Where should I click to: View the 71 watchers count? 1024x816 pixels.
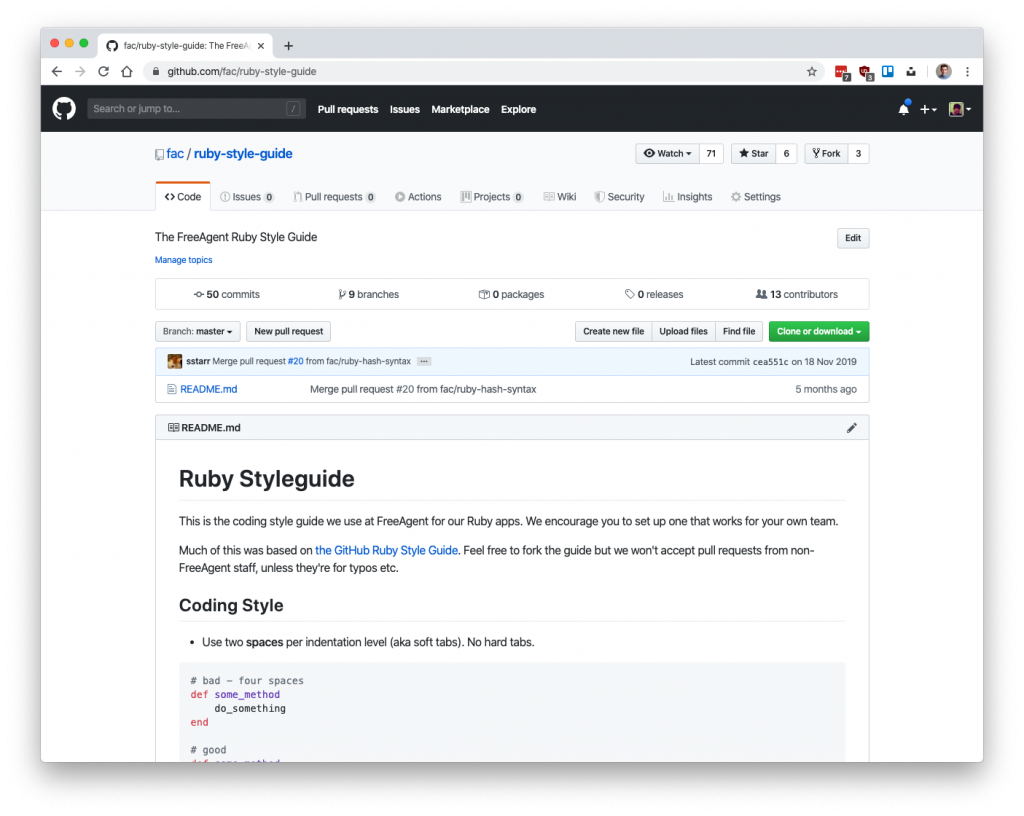tap(711, 153)
